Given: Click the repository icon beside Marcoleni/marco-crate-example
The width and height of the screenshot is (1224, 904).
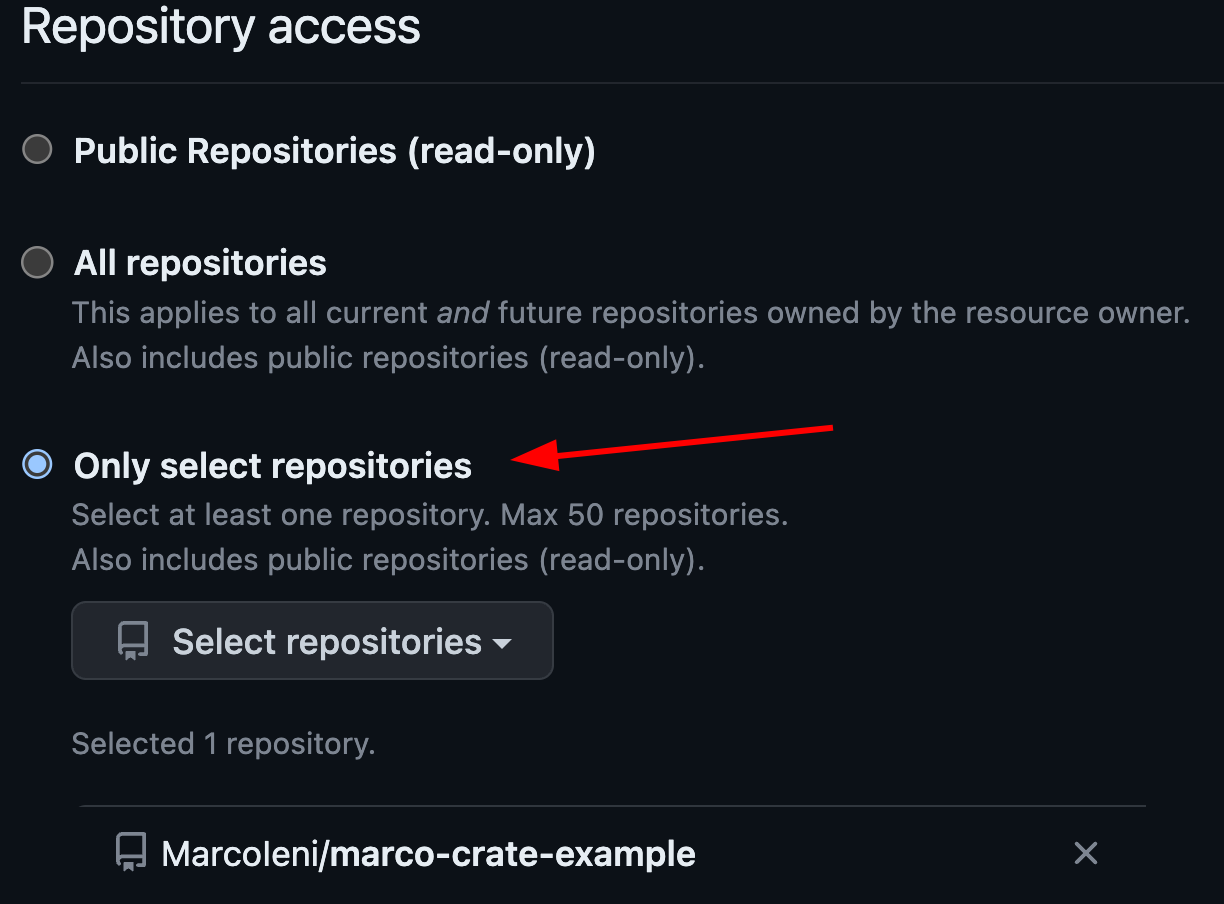Looking at the screenshot, I should (129, 853).
